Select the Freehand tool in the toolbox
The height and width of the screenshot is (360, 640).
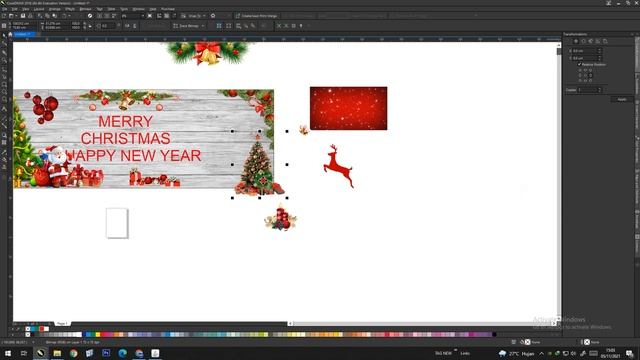4,69
